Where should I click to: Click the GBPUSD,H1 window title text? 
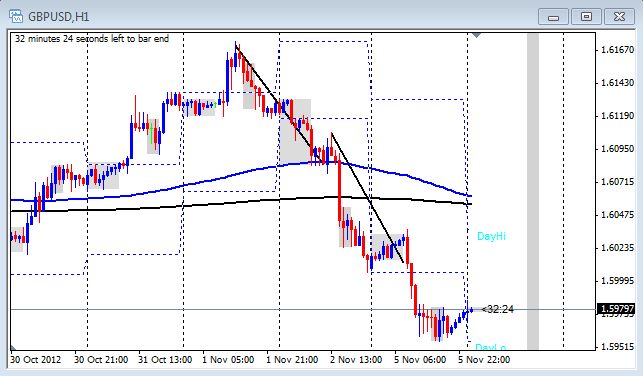click(x=58, y=17)
